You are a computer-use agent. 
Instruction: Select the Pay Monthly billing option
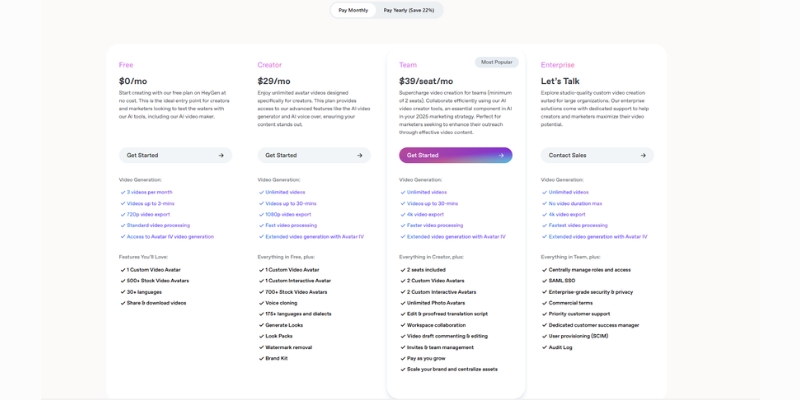coord(353,10)
